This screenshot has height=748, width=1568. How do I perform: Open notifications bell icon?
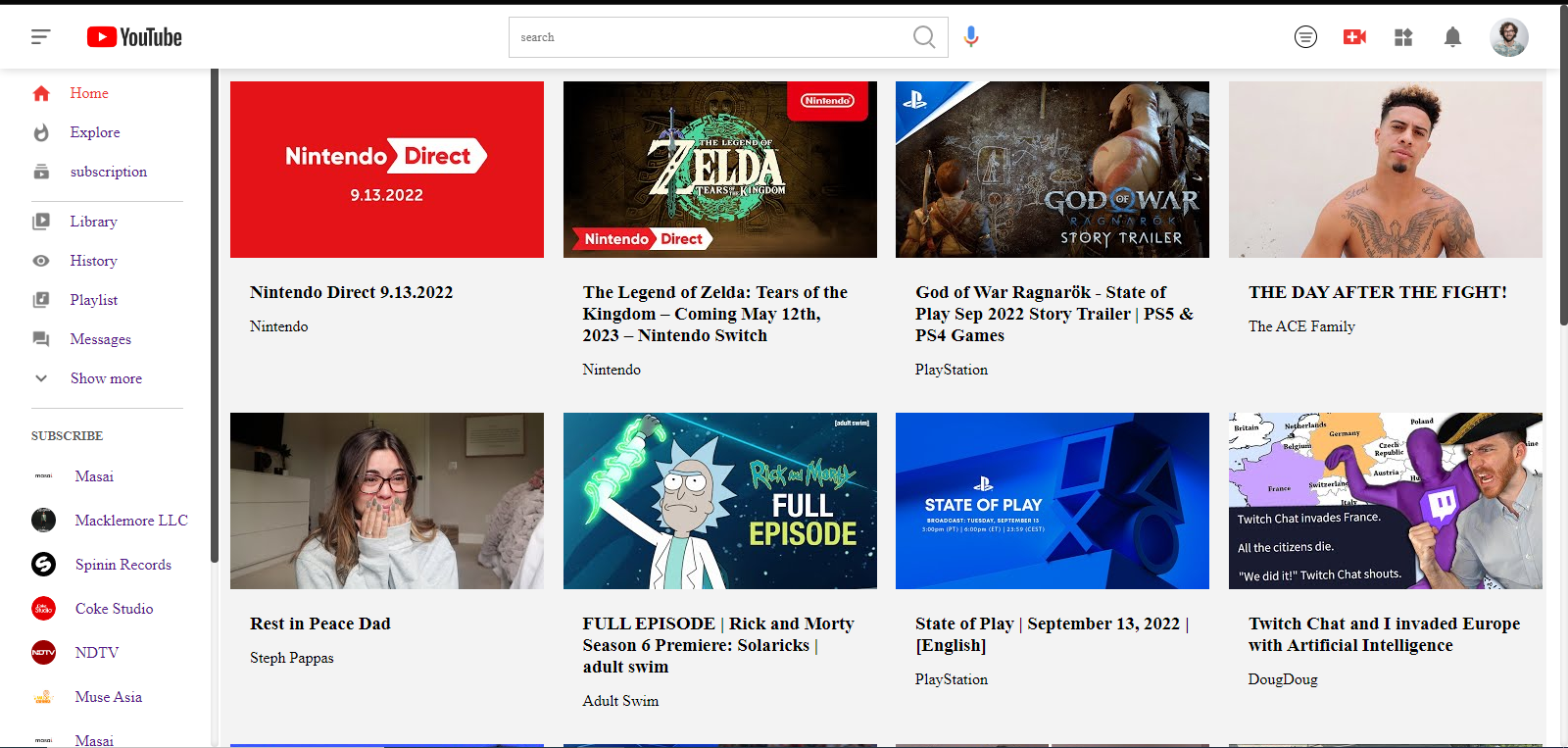pos(1452,37)
